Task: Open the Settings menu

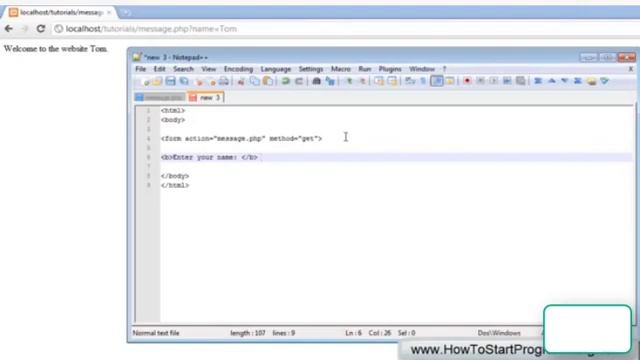Action: (x=311, y=69)
